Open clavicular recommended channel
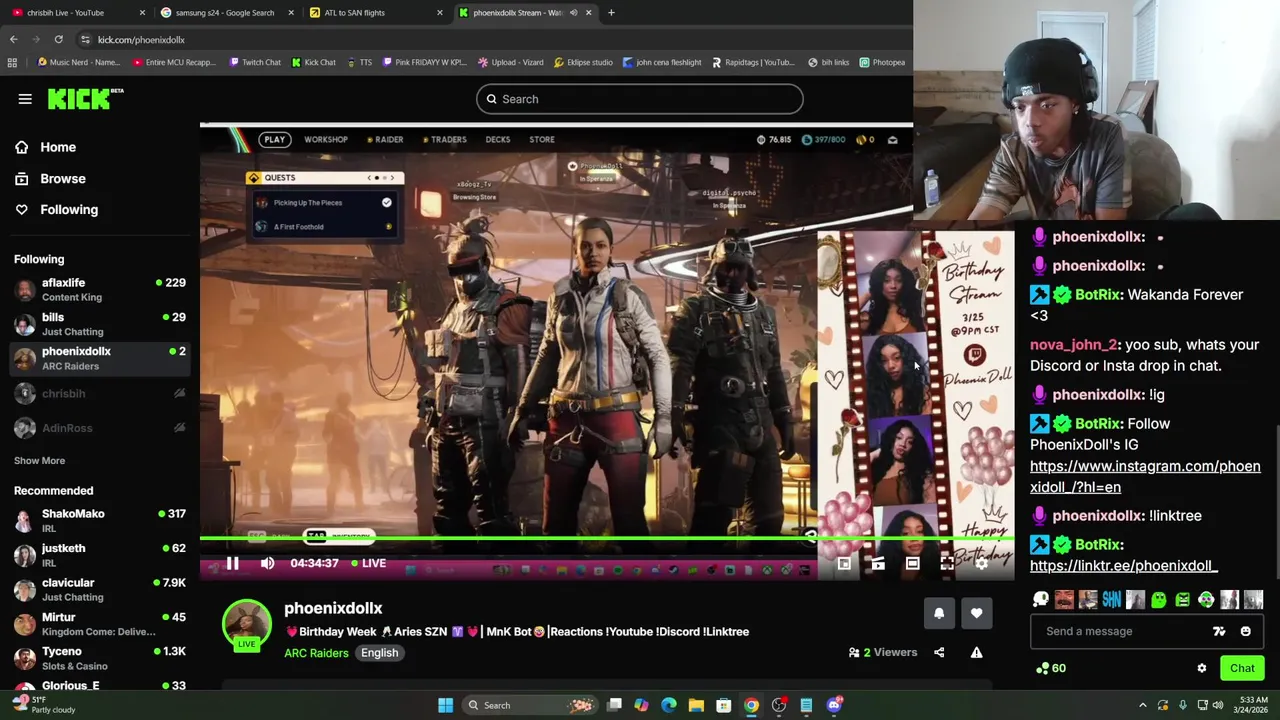Screen dimensions: 1280x720 pyautogui.click(x=100, y=590)
